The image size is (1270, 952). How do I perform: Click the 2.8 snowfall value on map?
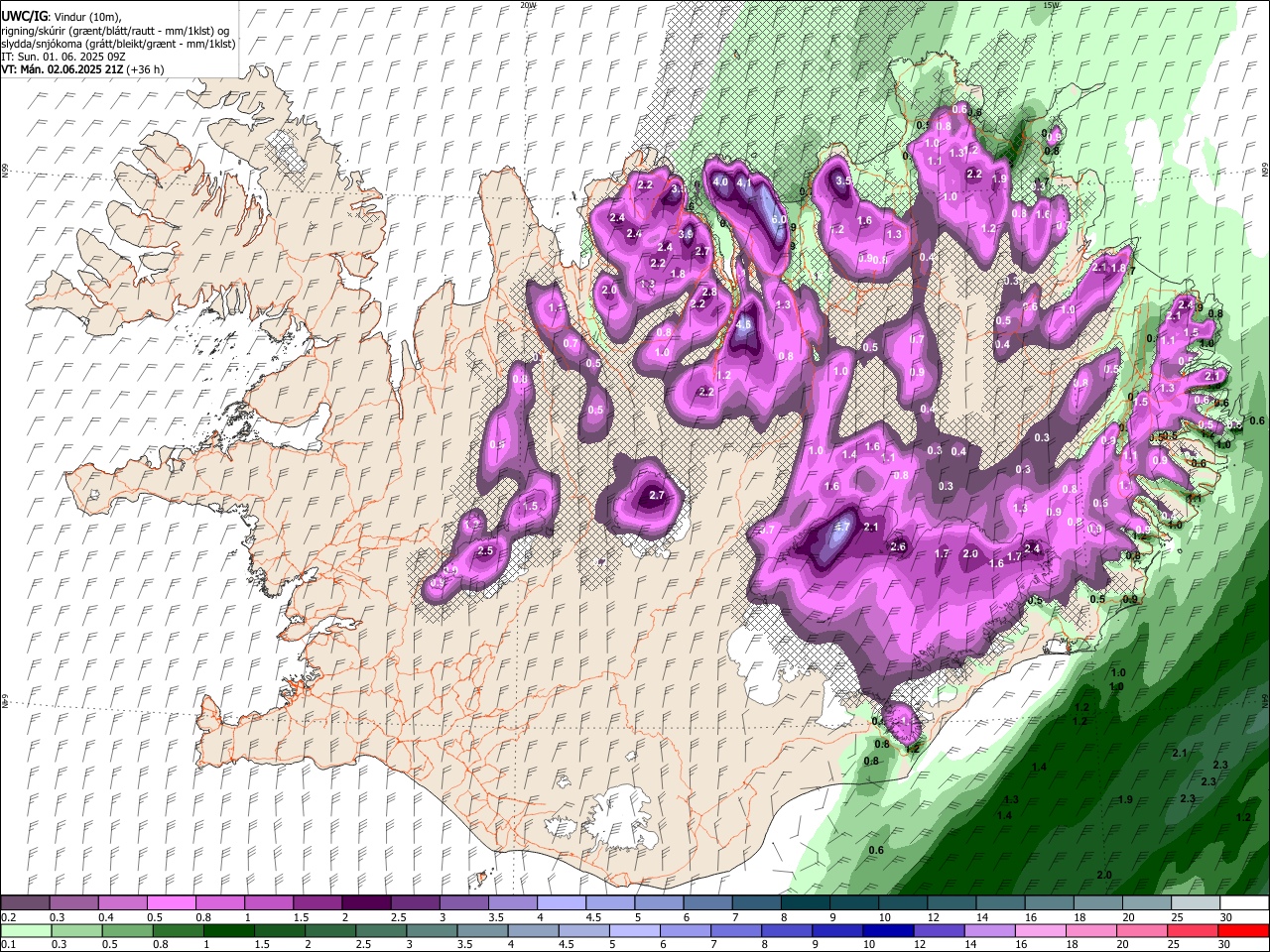709,292
